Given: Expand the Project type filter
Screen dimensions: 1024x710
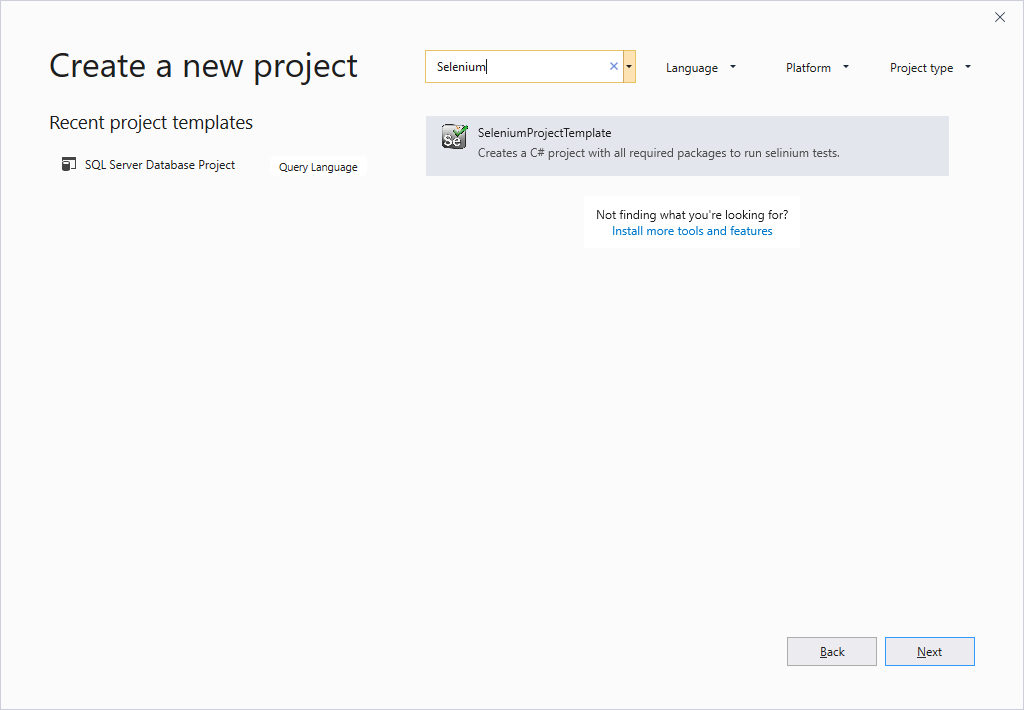Looking at the screenshot, I should coord(929,68).
